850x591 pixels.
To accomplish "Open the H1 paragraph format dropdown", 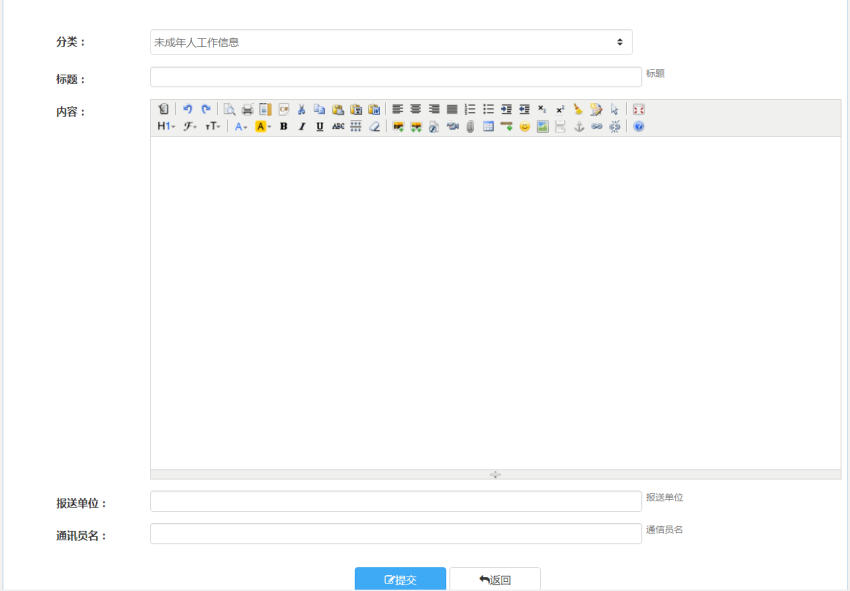I will click(x=166, y=126).
